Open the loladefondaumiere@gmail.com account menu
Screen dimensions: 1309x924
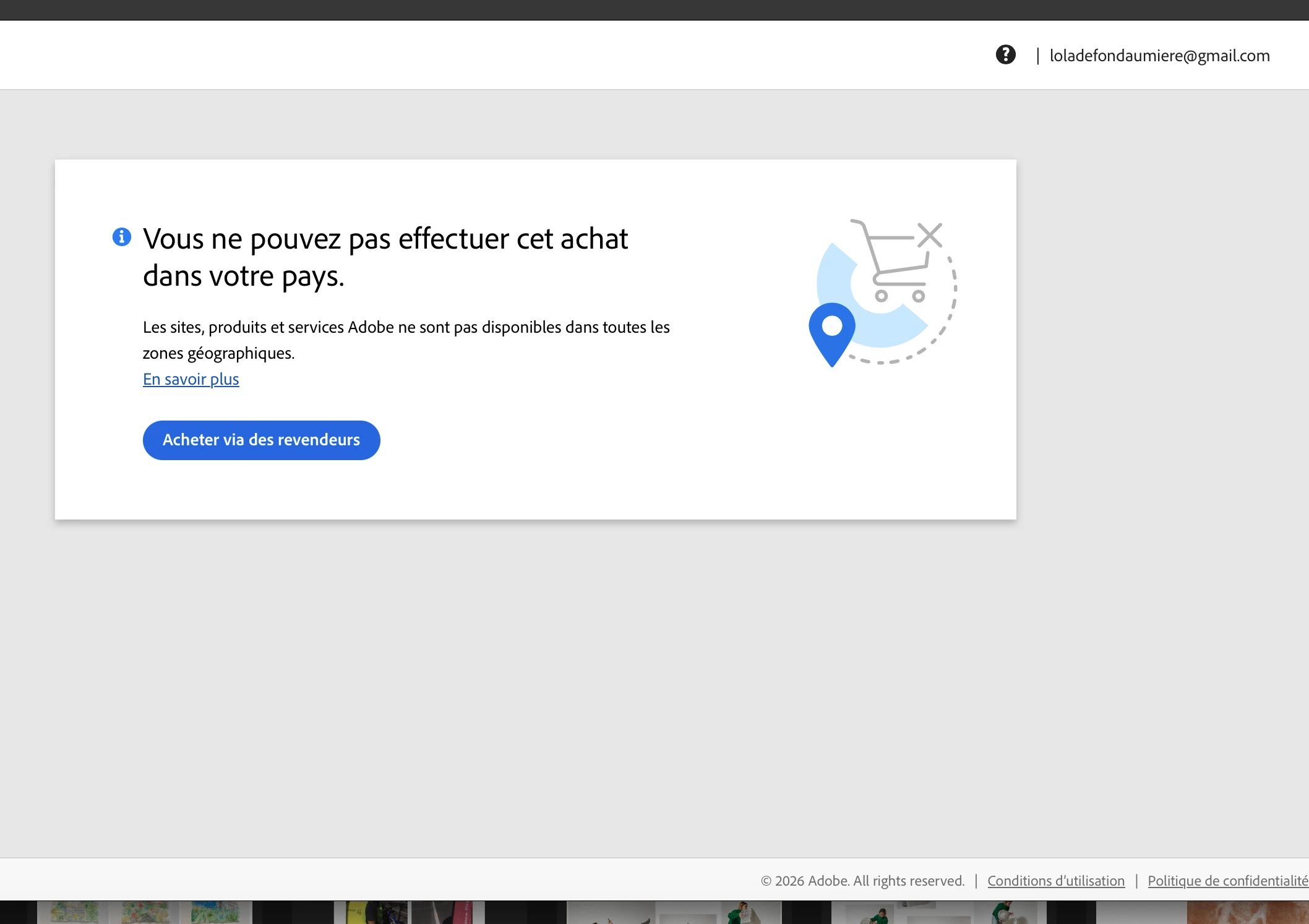click(1159, 56)
